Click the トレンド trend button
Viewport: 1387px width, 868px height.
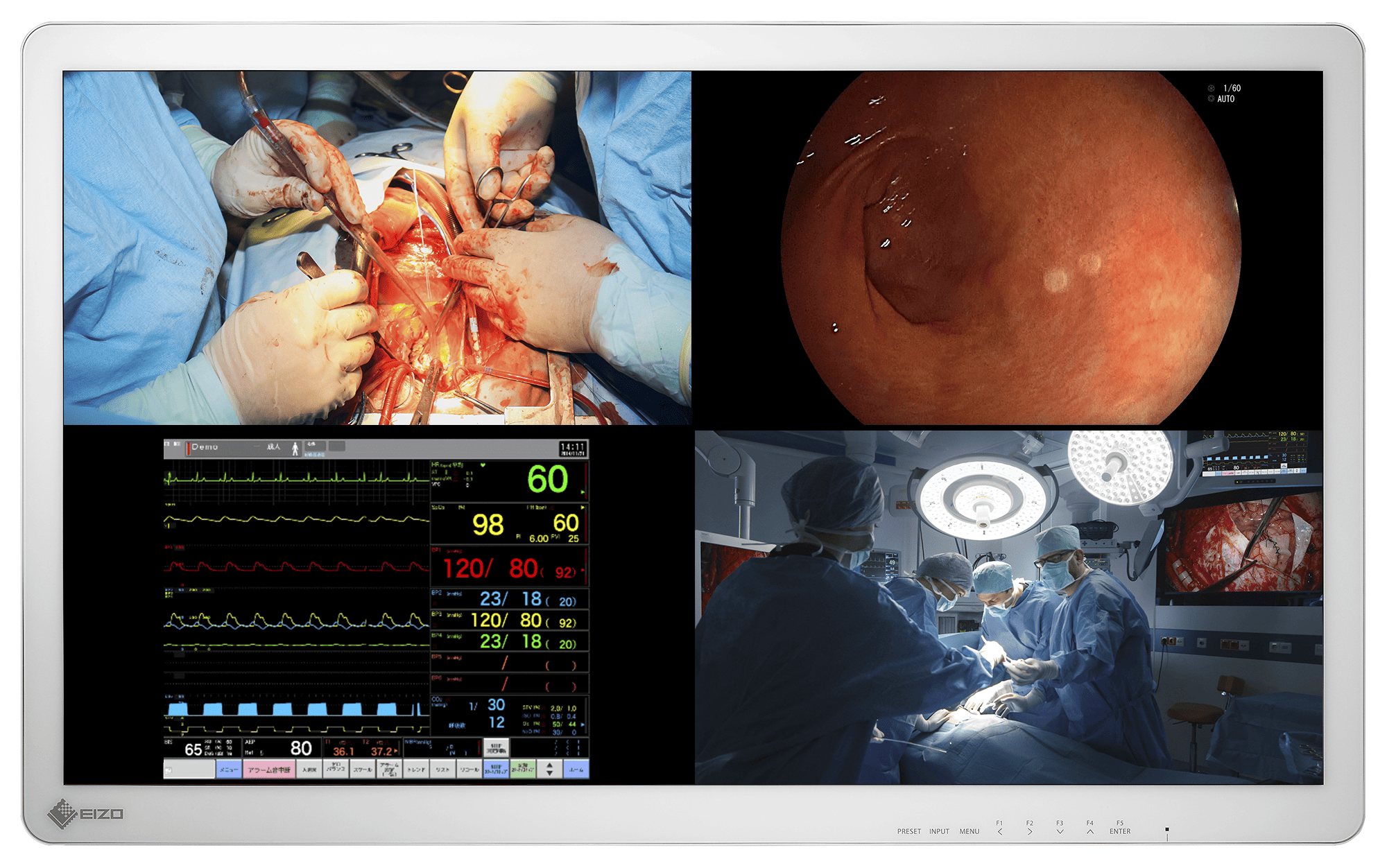416,770
